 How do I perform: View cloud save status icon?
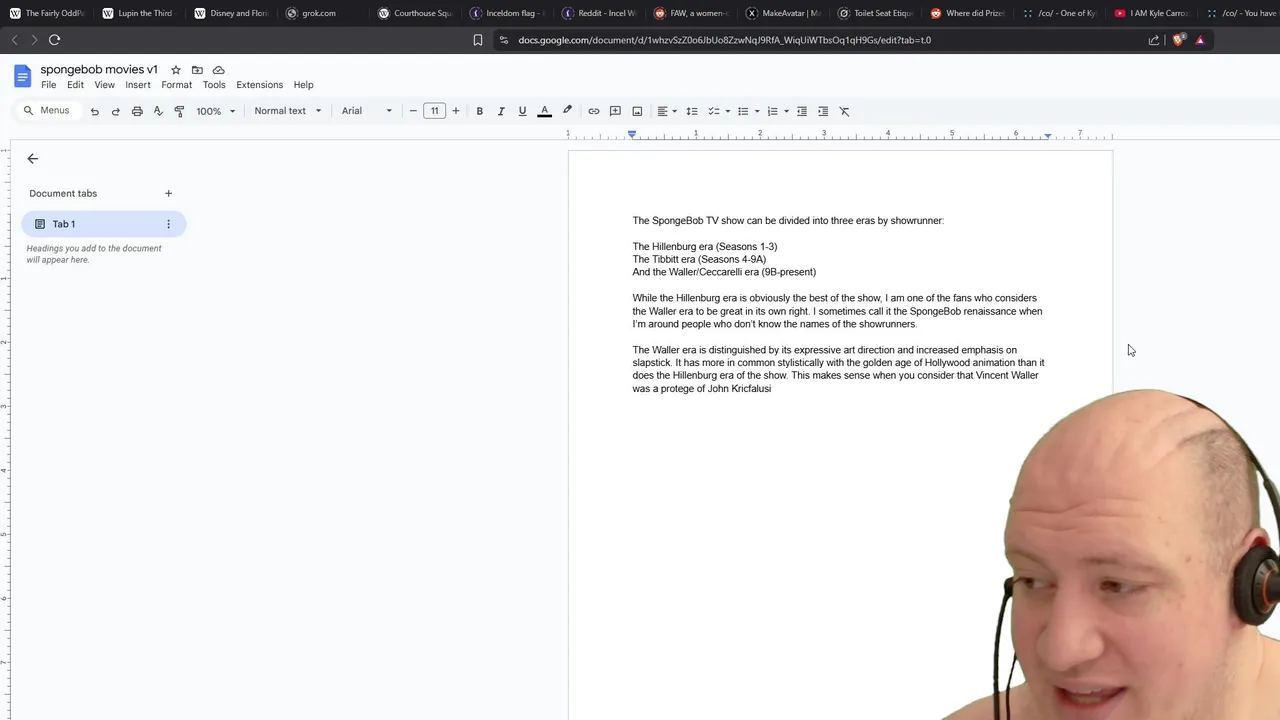point(218,70)
